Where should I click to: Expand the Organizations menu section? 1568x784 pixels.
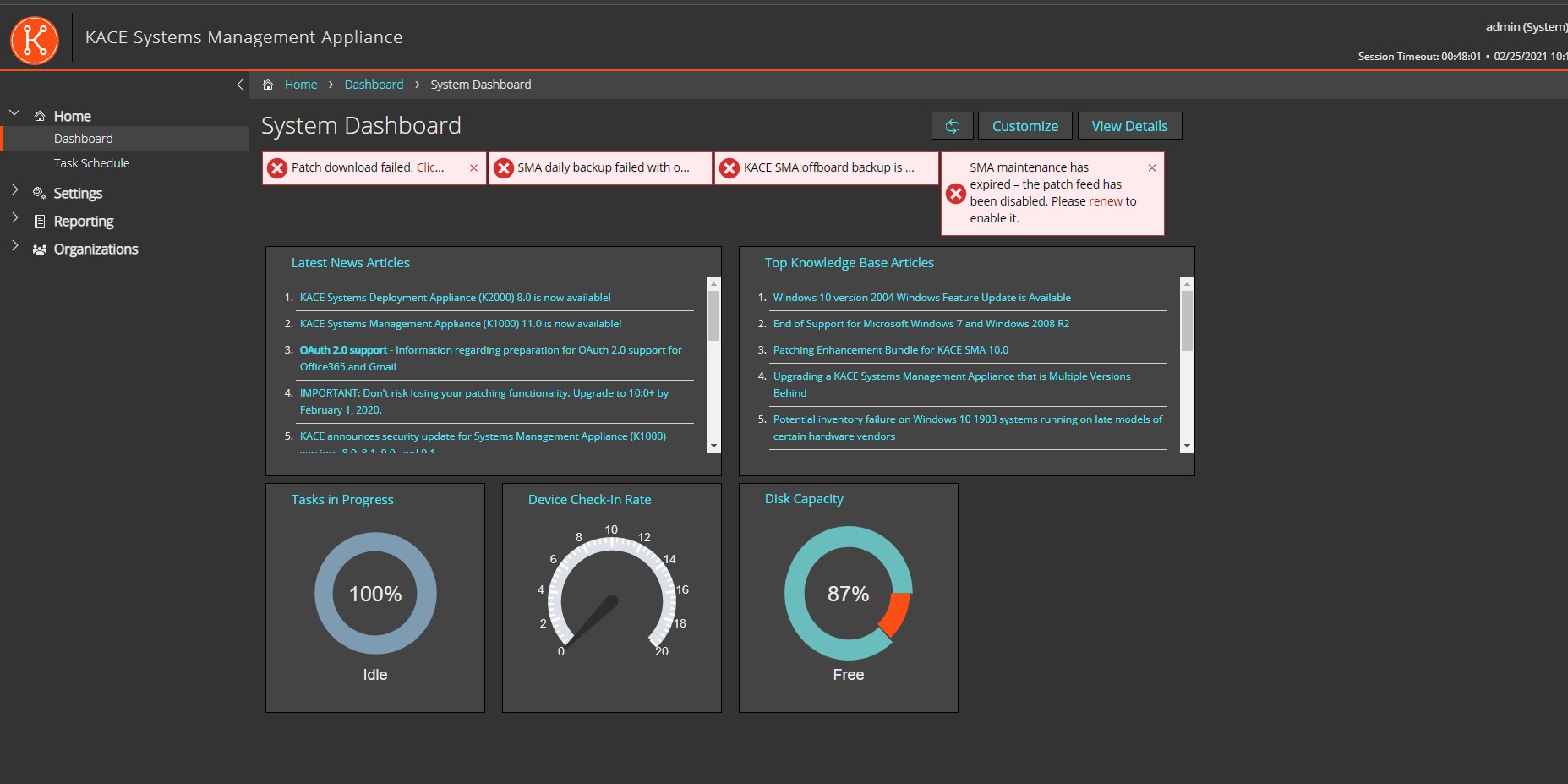pos(14,245)
